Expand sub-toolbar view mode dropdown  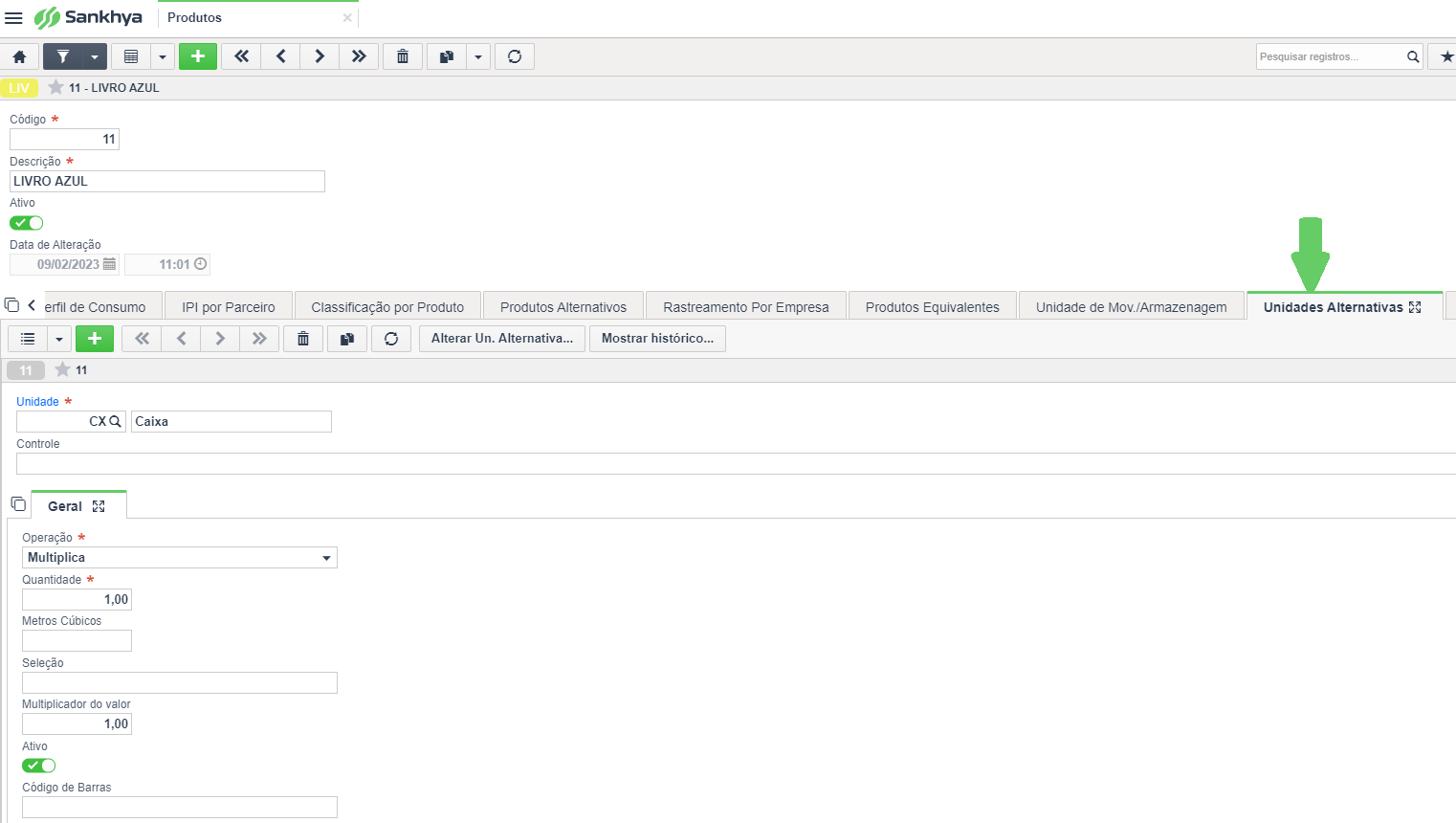[59, 339]
